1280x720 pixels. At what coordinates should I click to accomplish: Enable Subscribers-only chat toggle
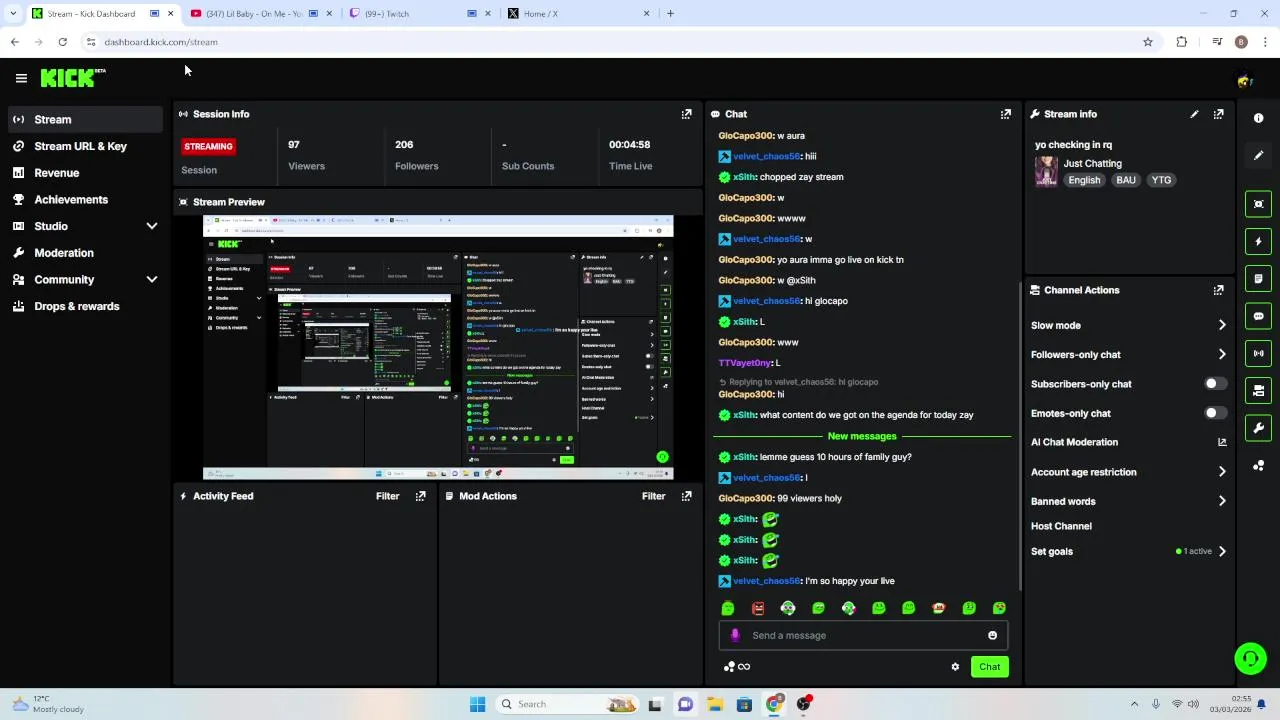pyautogui.click(x=1215, y=384)
